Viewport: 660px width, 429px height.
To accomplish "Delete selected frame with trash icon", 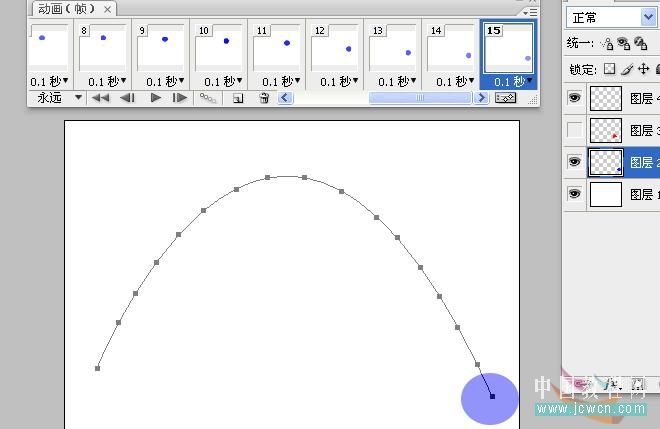I will pos(264,98).
